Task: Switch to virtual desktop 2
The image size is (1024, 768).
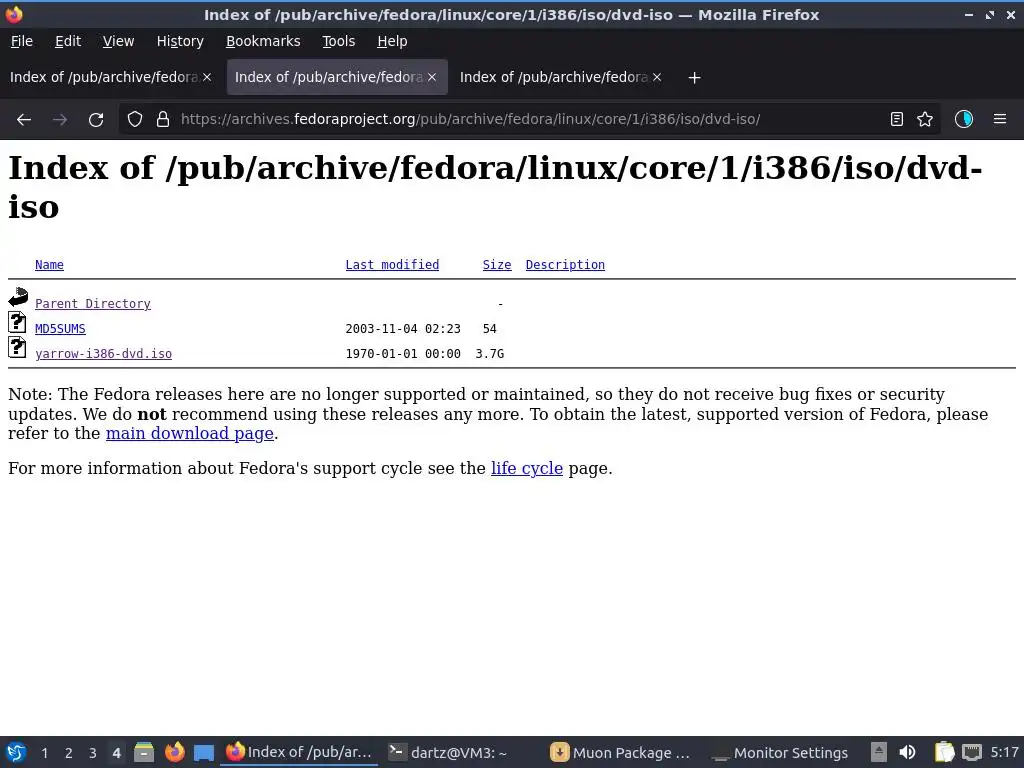Action: (69, 753)
